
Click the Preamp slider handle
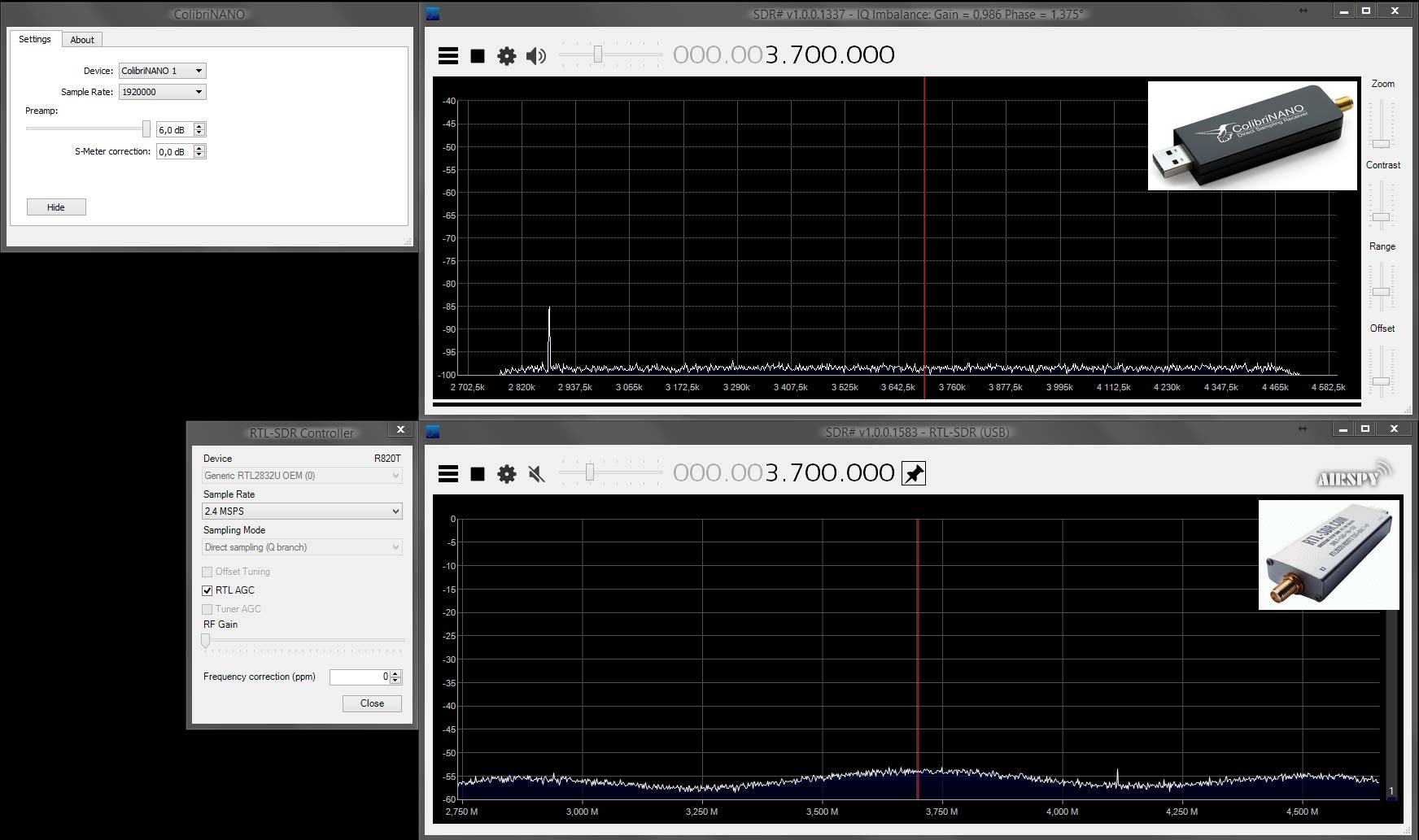[x=146, y=128]
